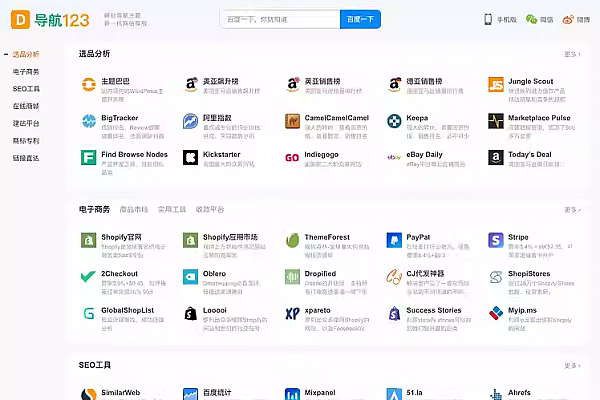Click the xpareto XP icon

point(292,313)
